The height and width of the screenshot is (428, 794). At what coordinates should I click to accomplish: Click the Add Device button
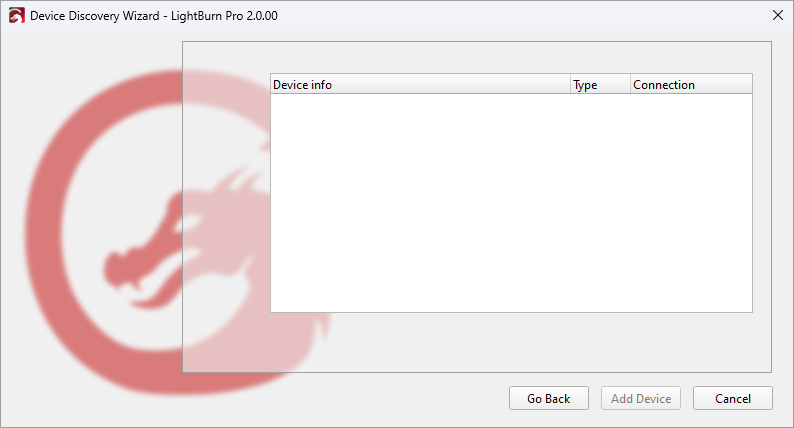click(x=641, y=399)
